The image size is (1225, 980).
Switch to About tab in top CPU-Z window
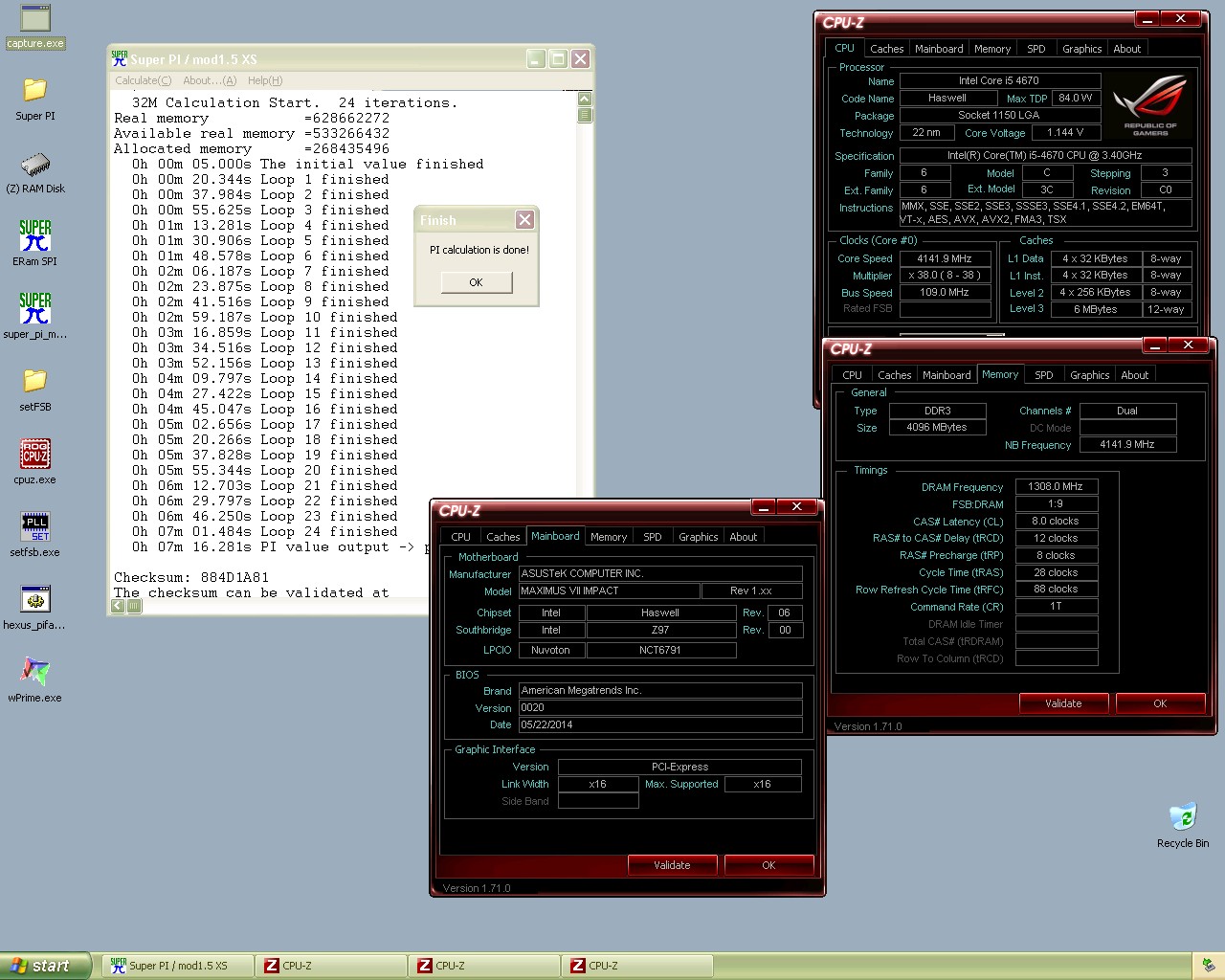click(x=1127, y=49)
